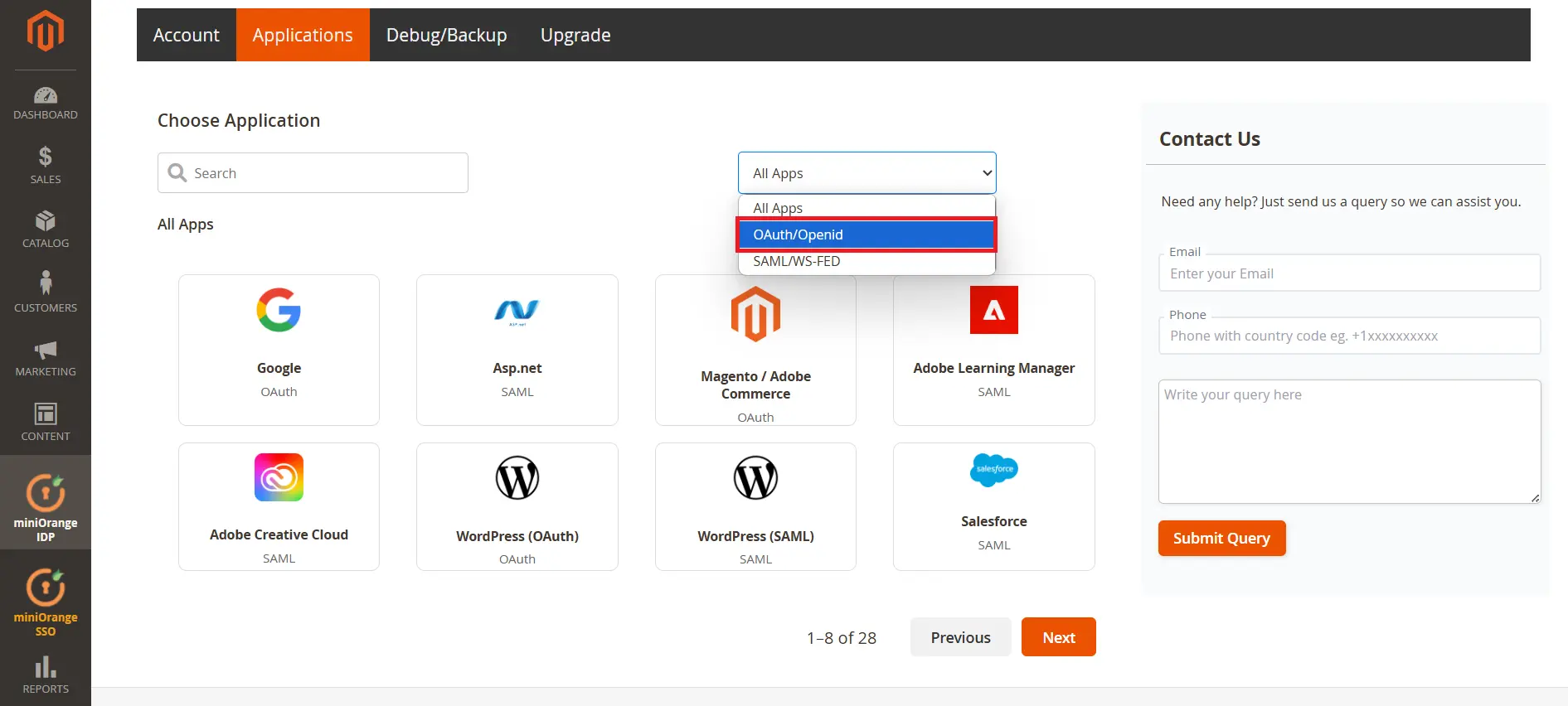Screen dimensions: 1568x706
Task: Click the Adobe Learning Manager title
Action: pos(993,368)
